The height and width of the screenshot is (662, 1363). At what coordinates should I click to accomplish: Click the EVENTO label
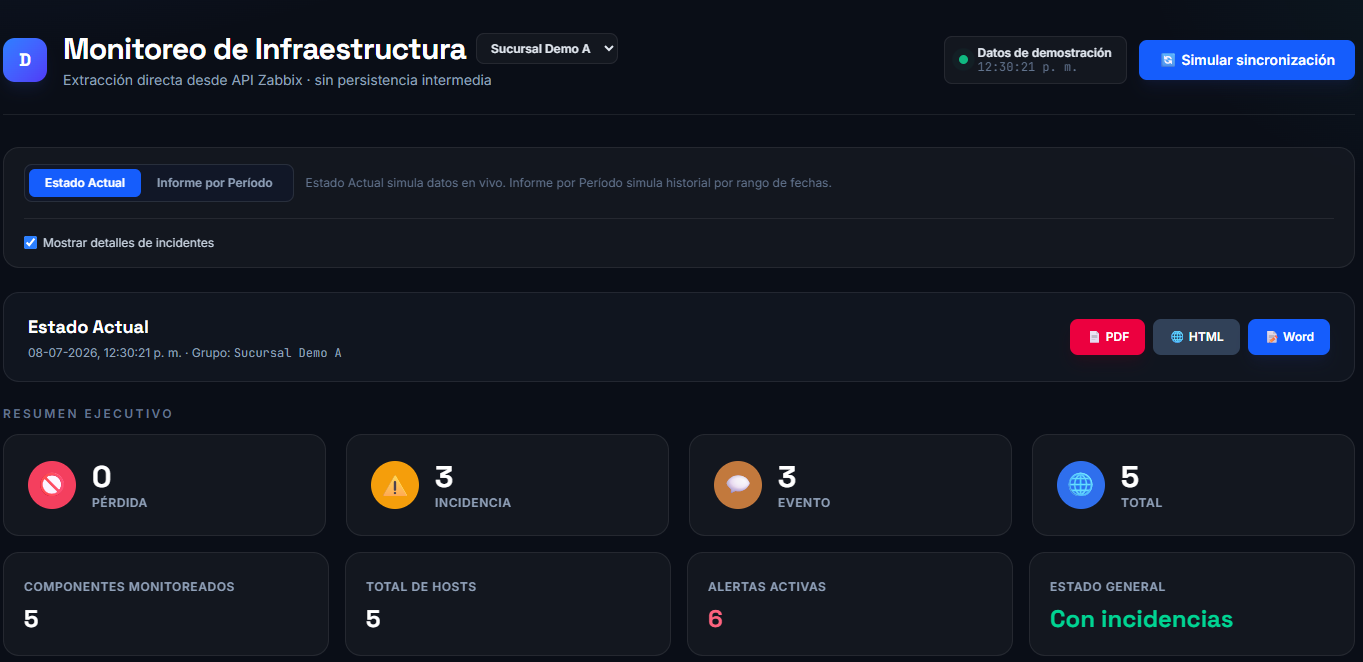tap(804, 503)
